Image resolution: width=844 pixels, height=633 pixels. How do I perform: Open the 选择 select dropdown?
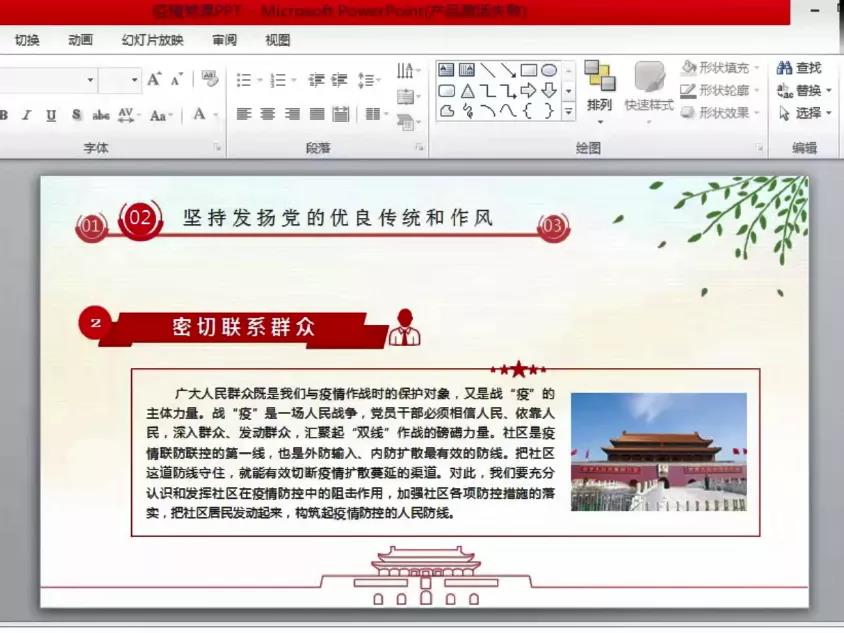tap(805, 113)
